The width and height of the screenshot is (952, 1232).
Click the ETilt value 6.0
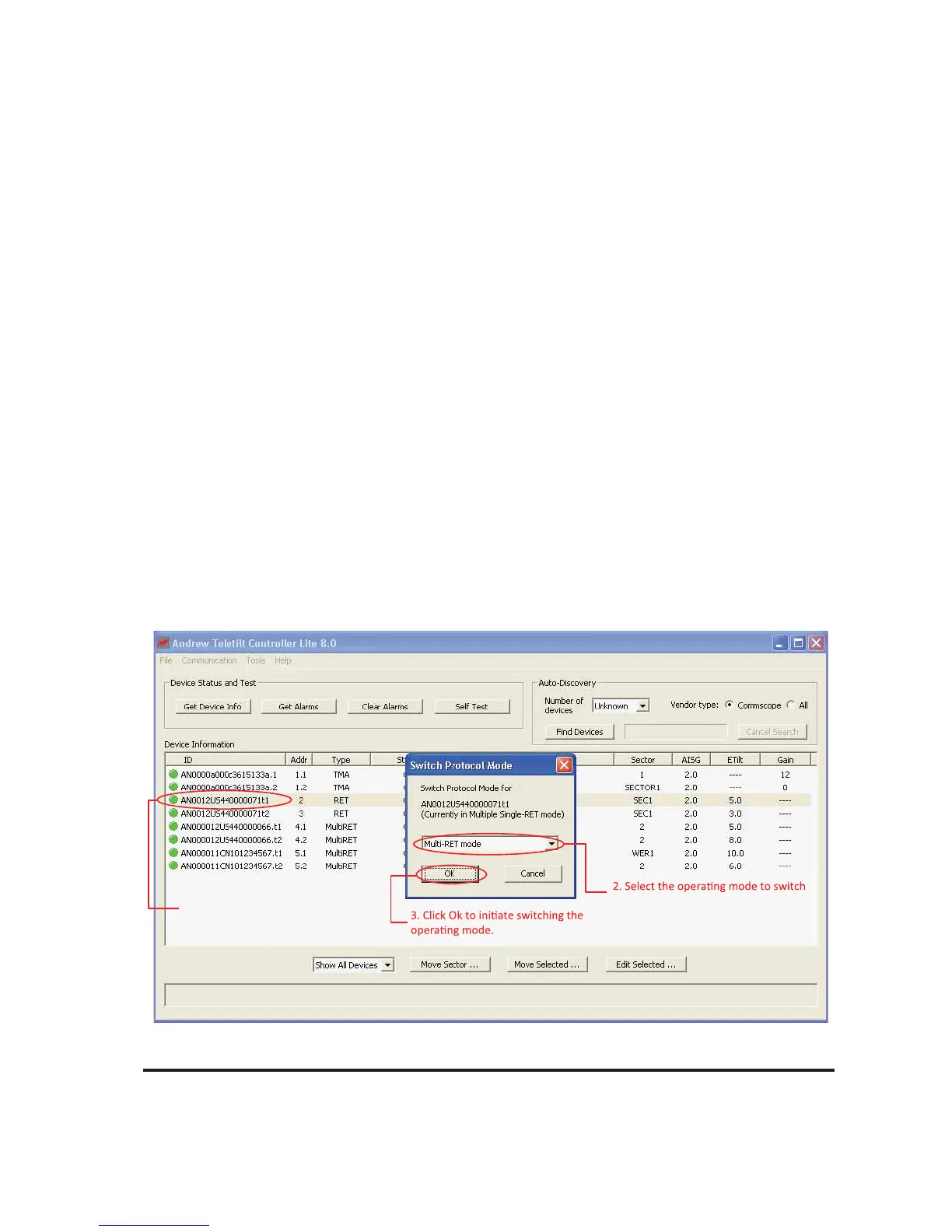pos(735,866)
